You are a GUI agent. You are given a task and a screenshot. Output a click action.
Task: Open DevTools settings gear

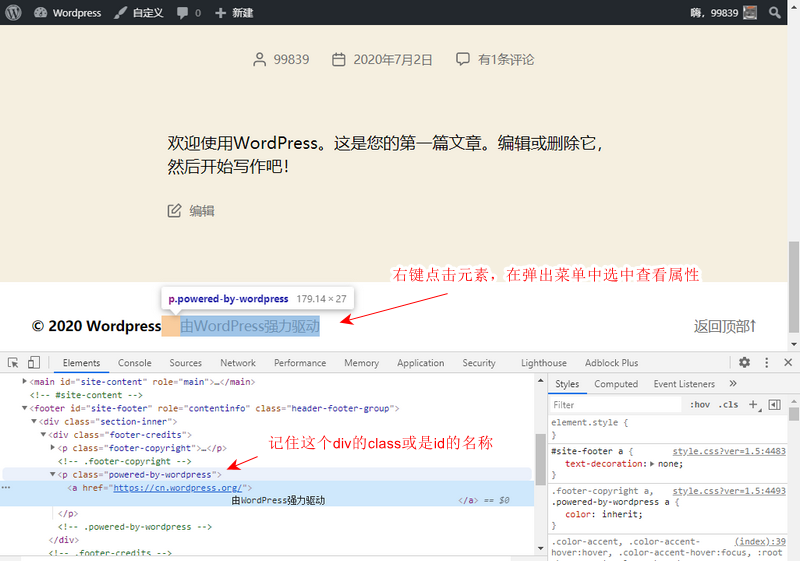(744, 362)
